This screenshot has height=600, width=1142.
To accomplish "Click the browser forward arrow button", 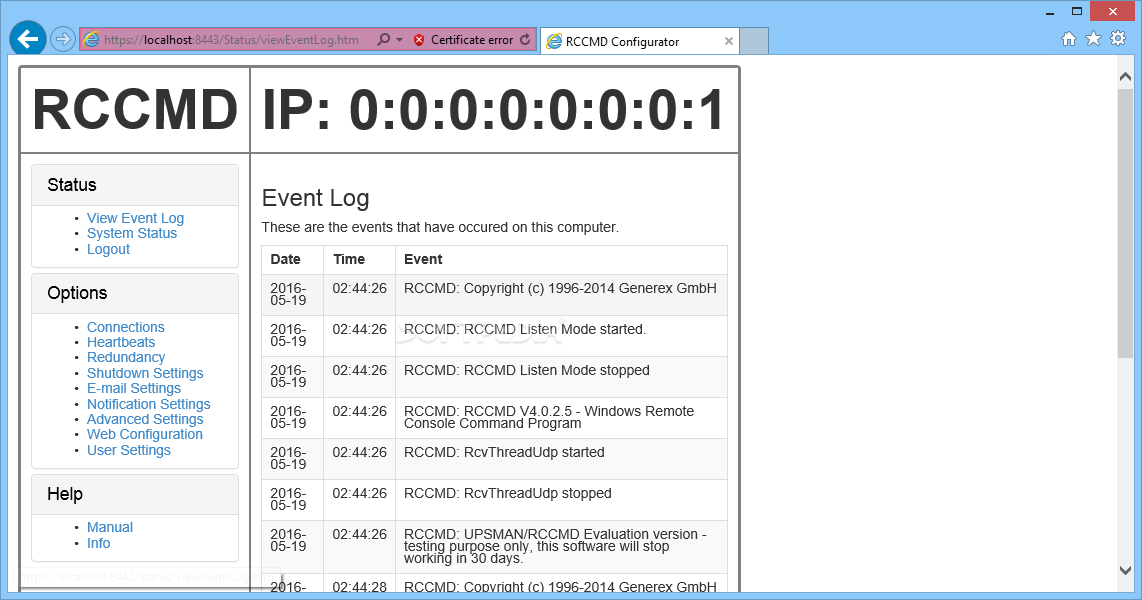I will 63,39.
